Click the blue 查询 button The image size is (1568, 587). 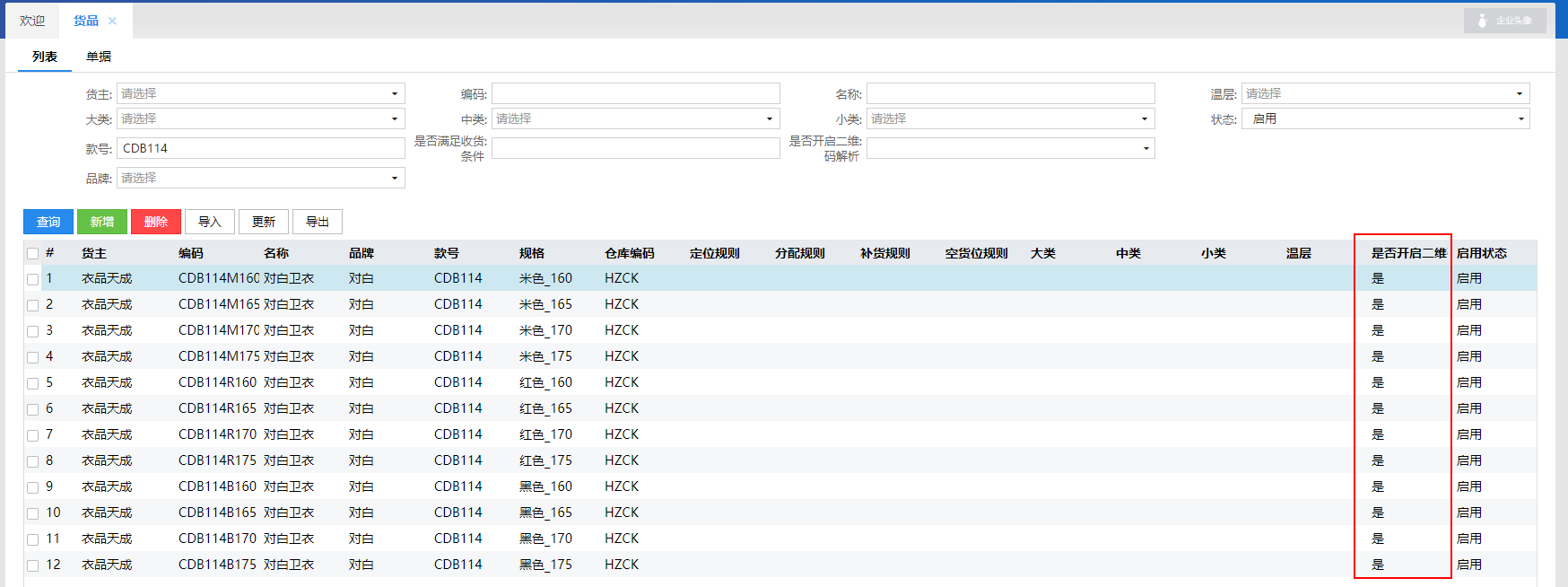coord(48,222)
